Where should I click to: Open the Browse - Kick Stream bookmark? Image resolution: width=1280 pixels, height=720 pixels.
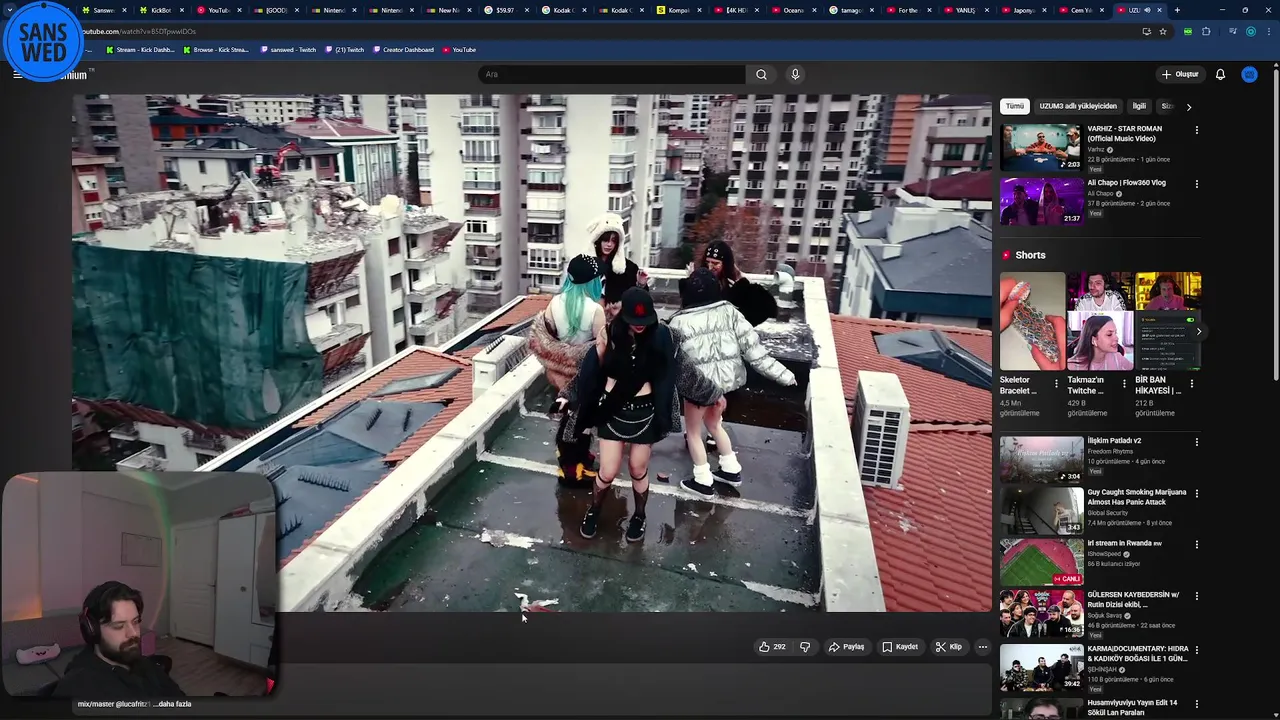tap(216, 50)
